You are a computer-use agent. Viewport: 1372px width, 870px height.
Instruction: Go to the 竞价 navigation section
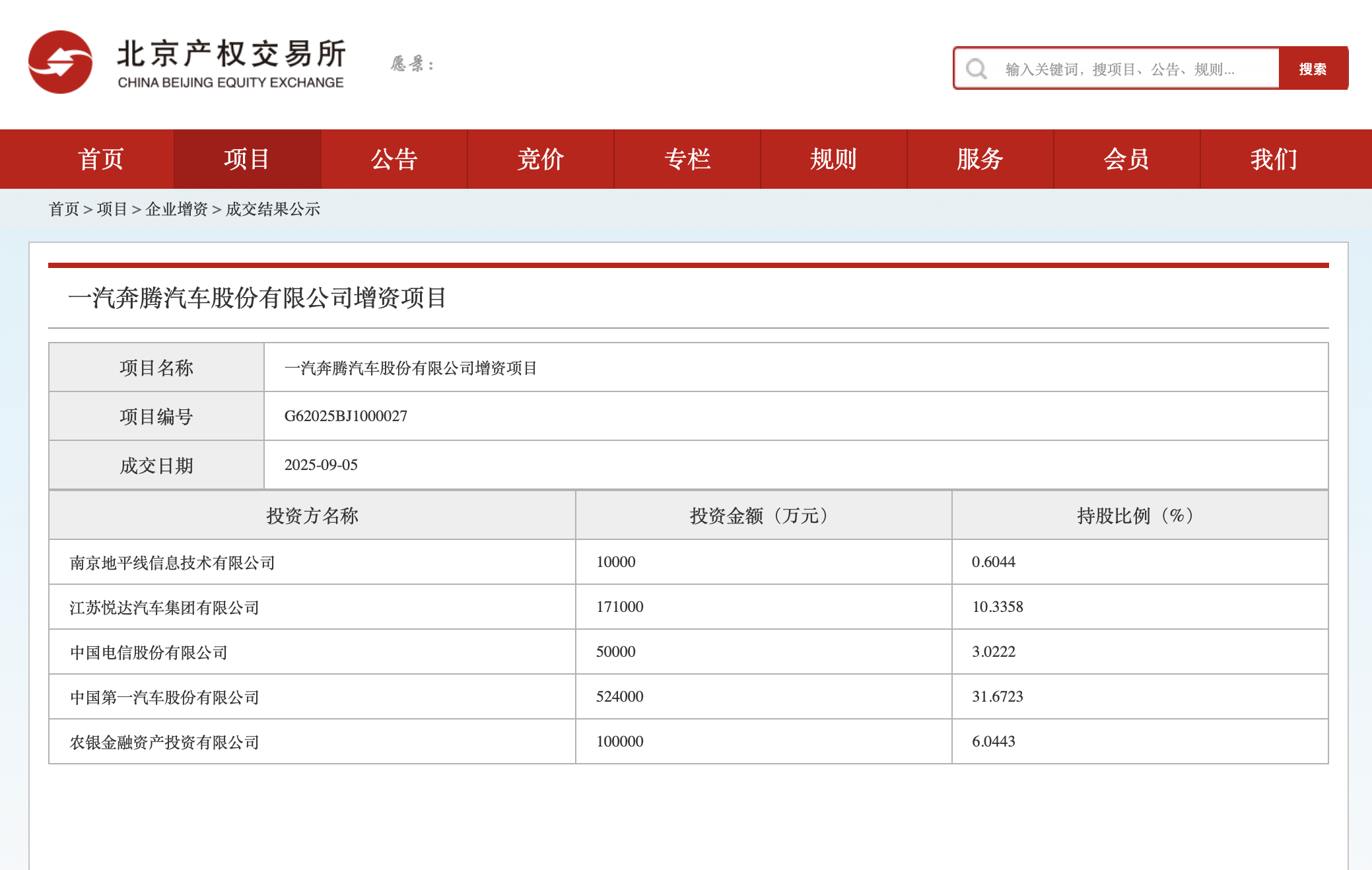tap(540, 159)
